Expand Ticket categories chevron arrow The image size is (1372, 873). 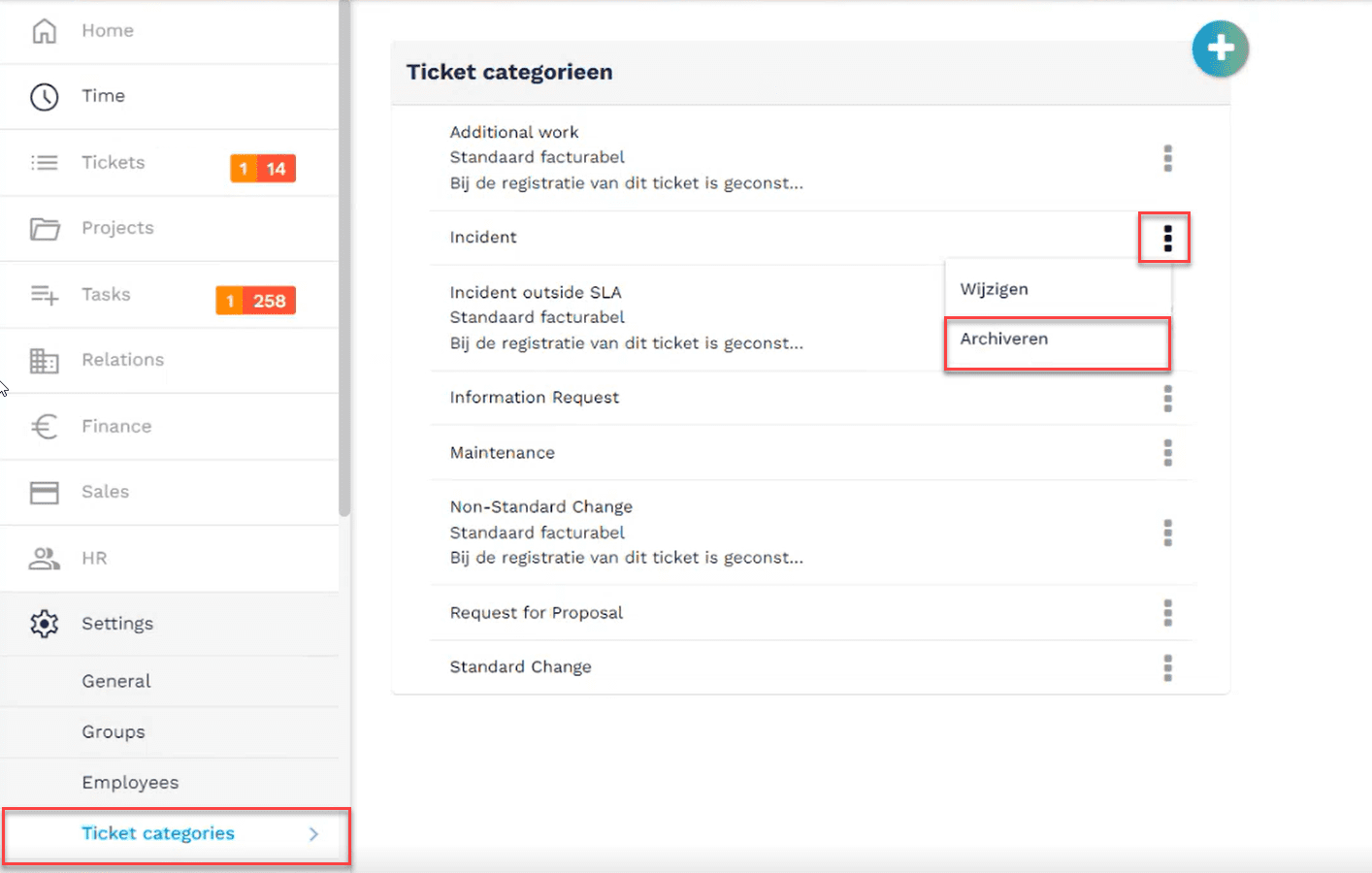point(313,834)
